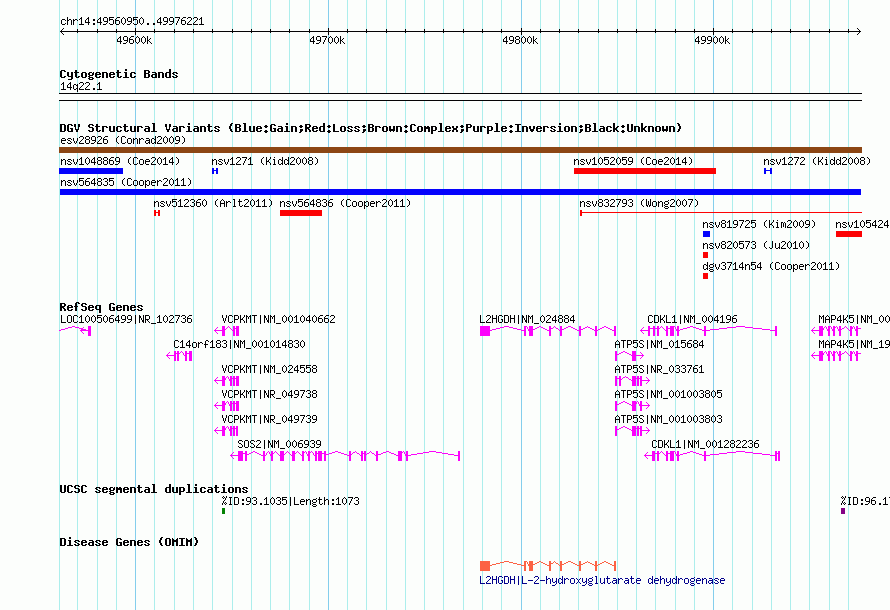Select the ATP5S|NR_033761 transcript label

click(x=659, y=369)
